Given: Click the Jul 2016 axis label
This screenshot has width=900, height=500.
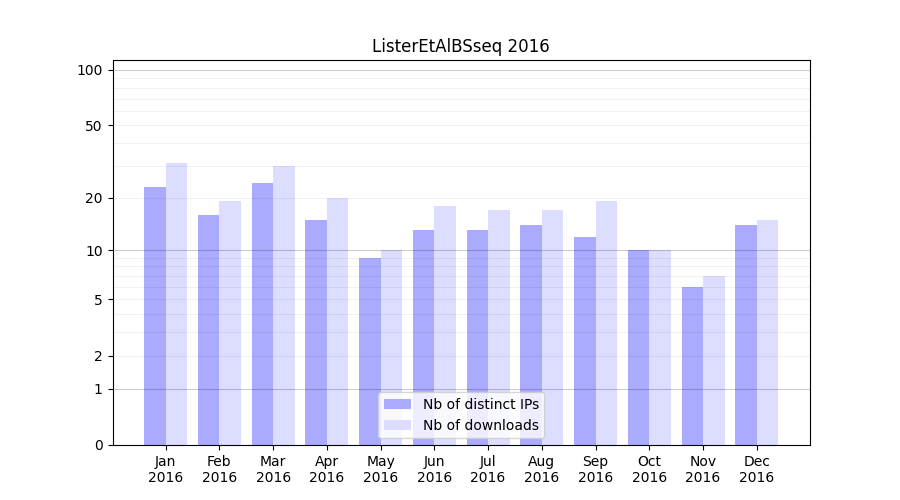Looking at the screenshot, I should click(488, 469).
